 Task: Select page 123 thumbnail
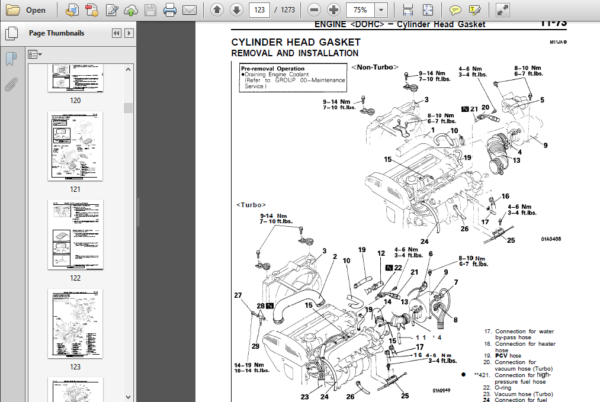(x=75, y=324)
